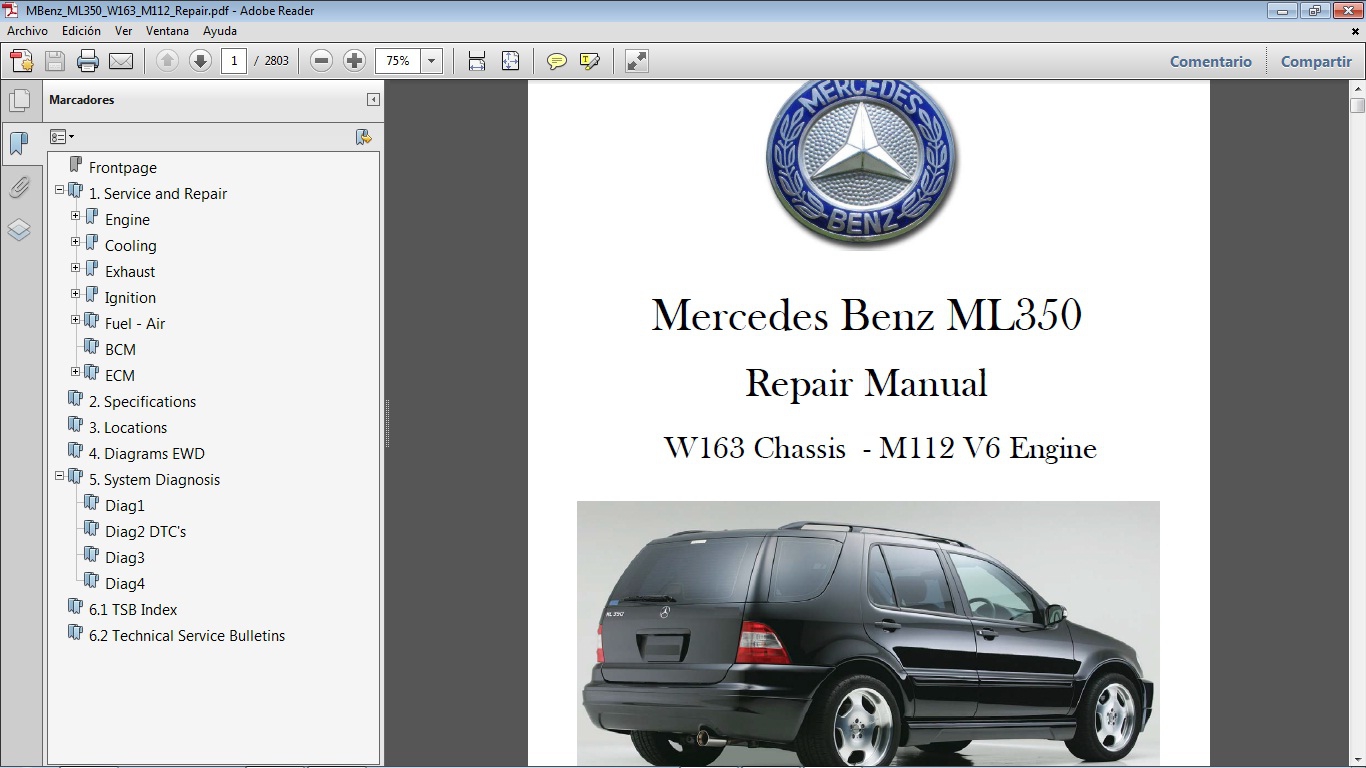The height and width of the screenshot is (768, 1366).
Task: Open the bookmark options menu
Action: tap(62, 136)
